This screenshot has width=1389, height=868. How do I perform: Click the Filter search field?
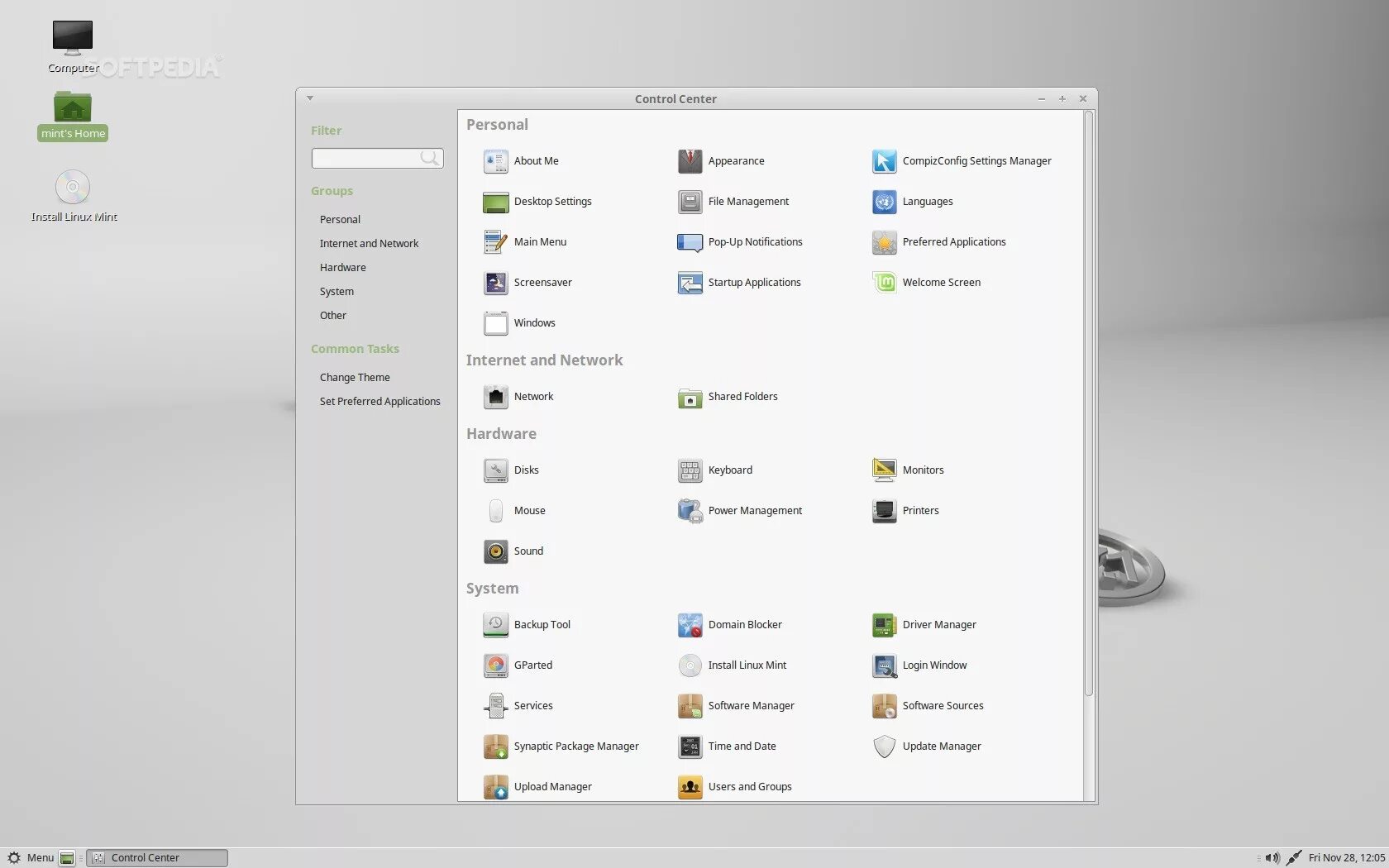pos(377,158)
